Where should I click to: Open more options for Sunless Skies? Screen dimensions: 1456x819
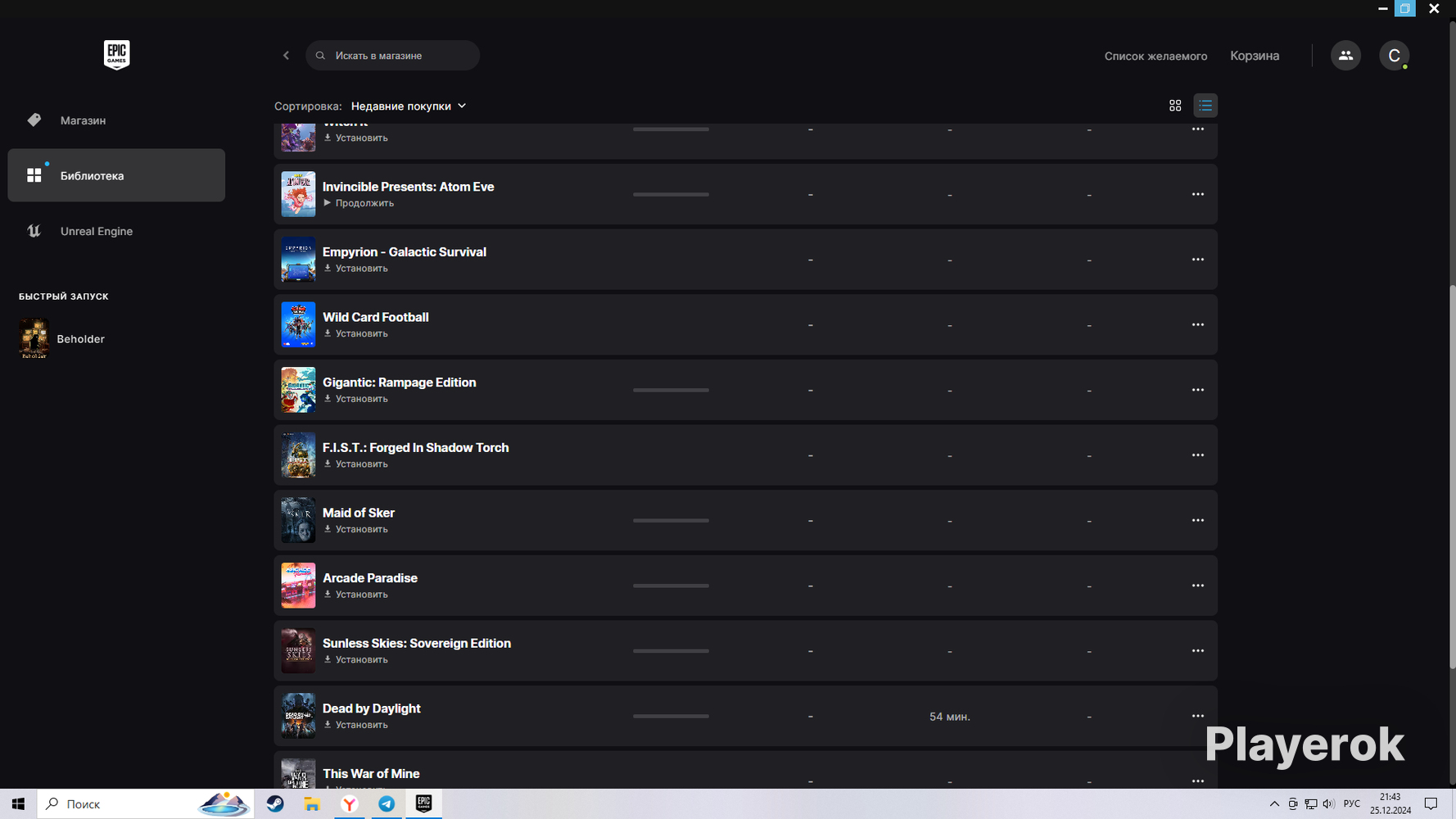[1198, 651]
